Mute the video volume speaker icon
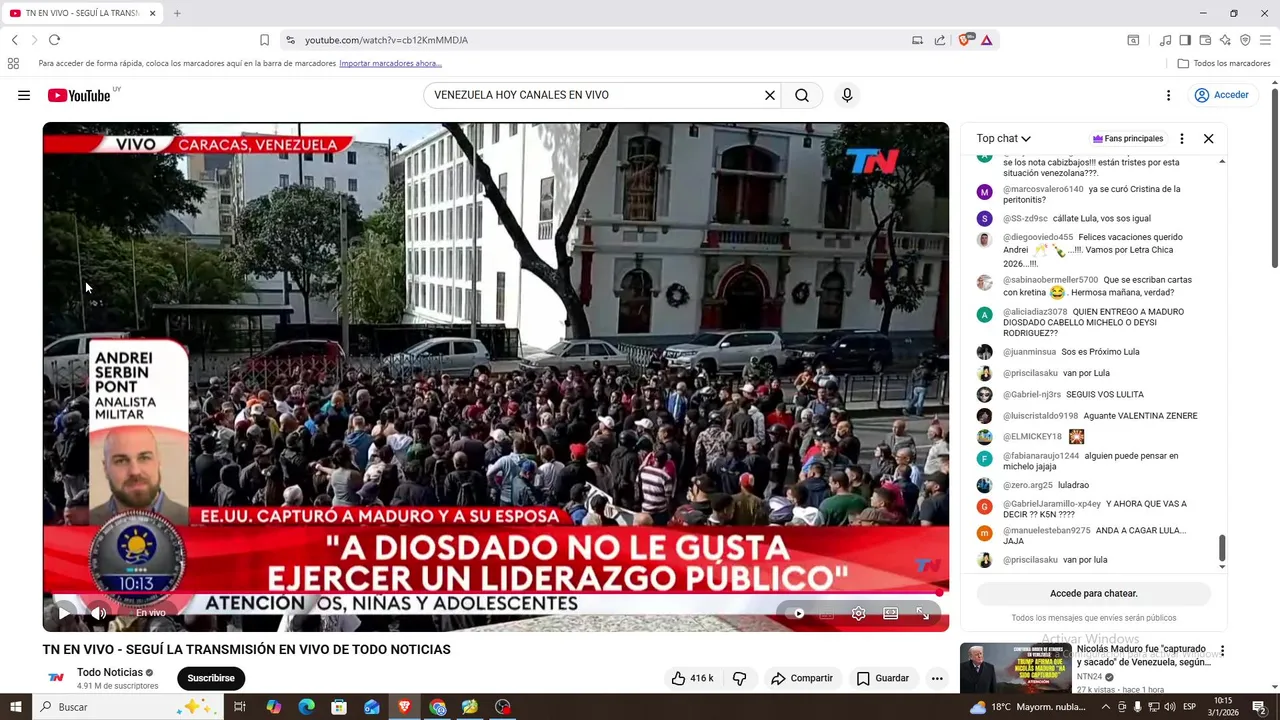The image size is (1280, 720). (x=98, y=613)
